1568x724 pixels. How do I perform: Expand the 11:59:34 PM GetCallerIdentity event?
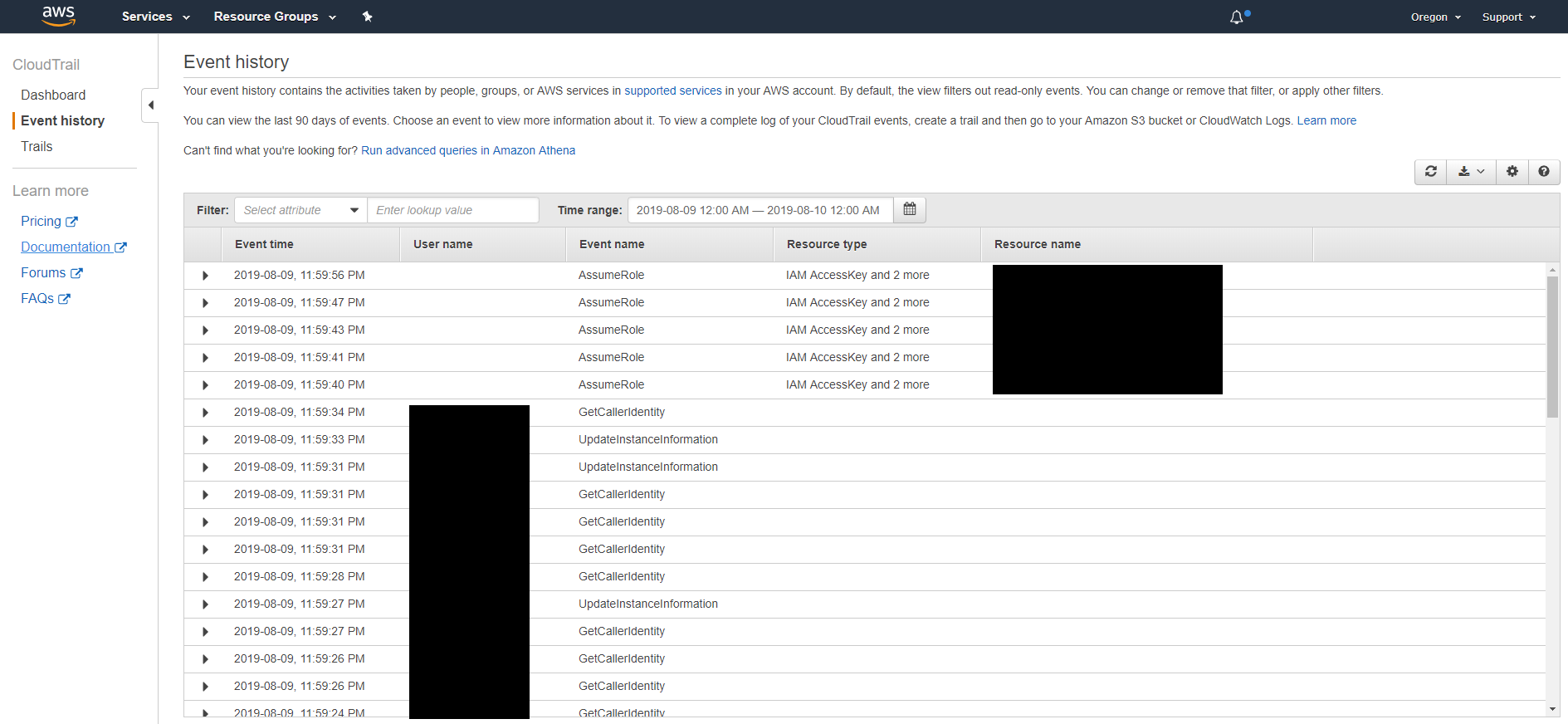click(x=205, y=413)
